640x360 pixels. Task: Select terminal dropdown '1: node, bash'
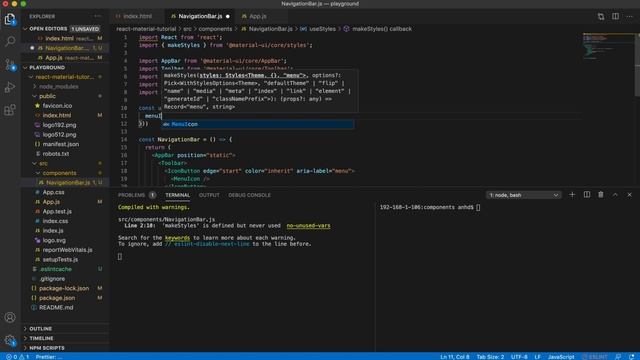pos(523,195)
